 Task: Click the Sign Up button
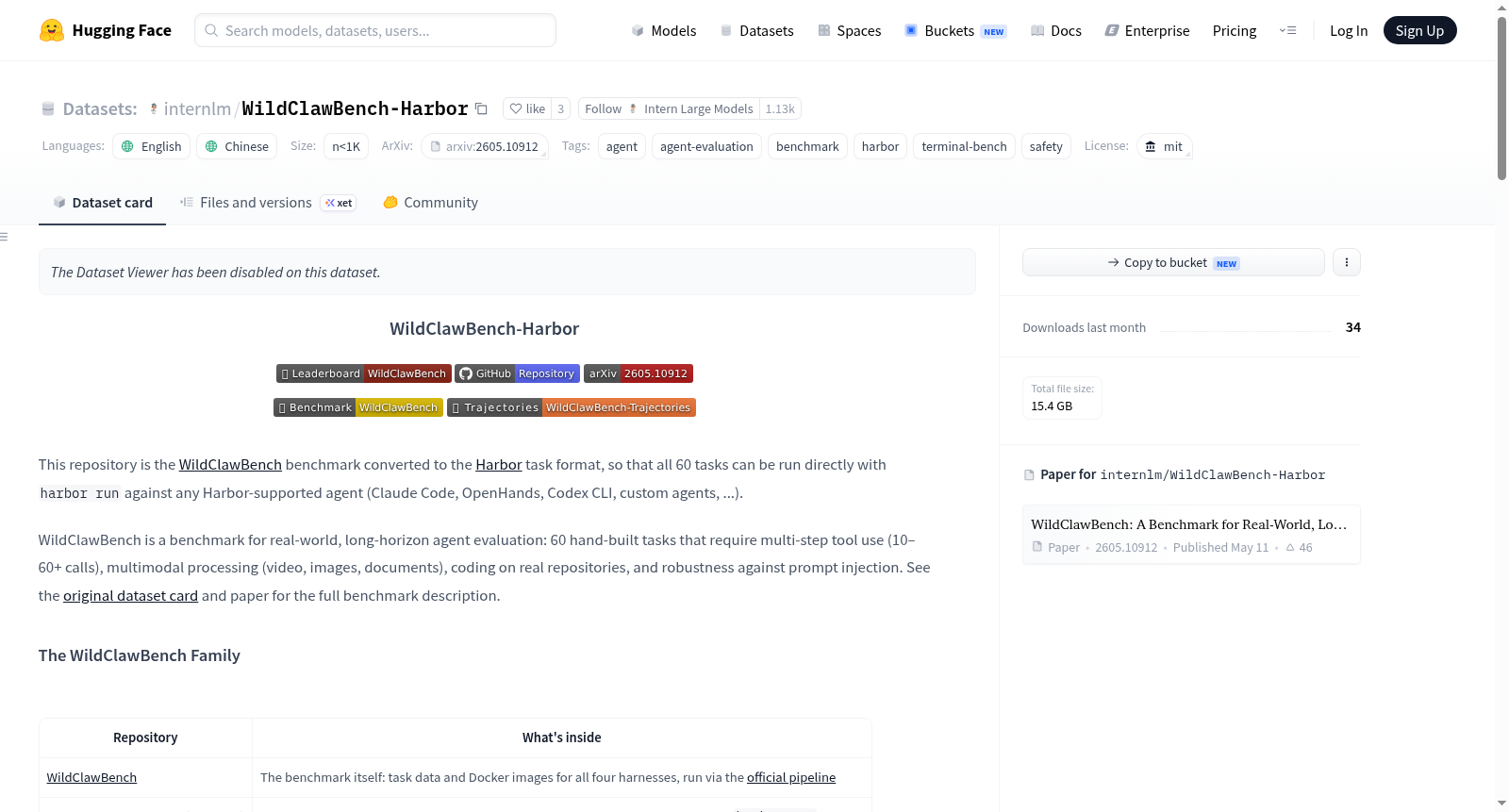coord(1419,30)
